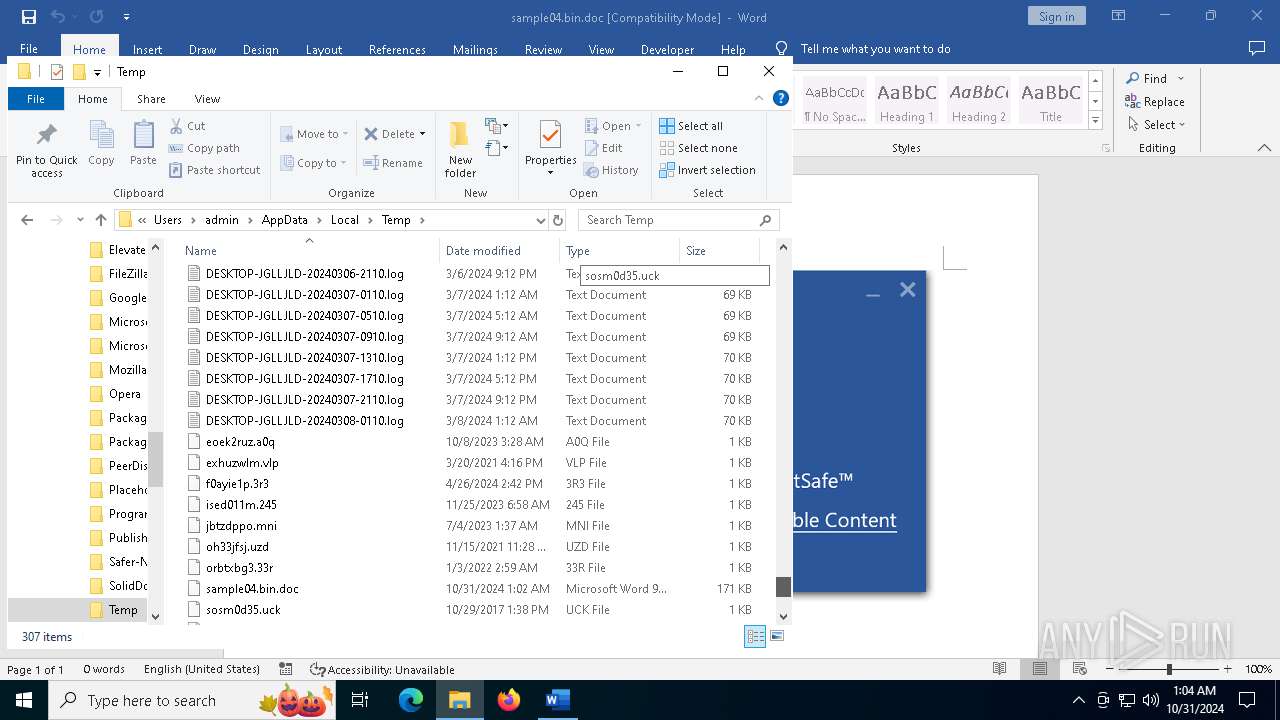Expand the Word Styles gallery
The height and width of the screenshot is (720, 1280).
pos(1095,120)
